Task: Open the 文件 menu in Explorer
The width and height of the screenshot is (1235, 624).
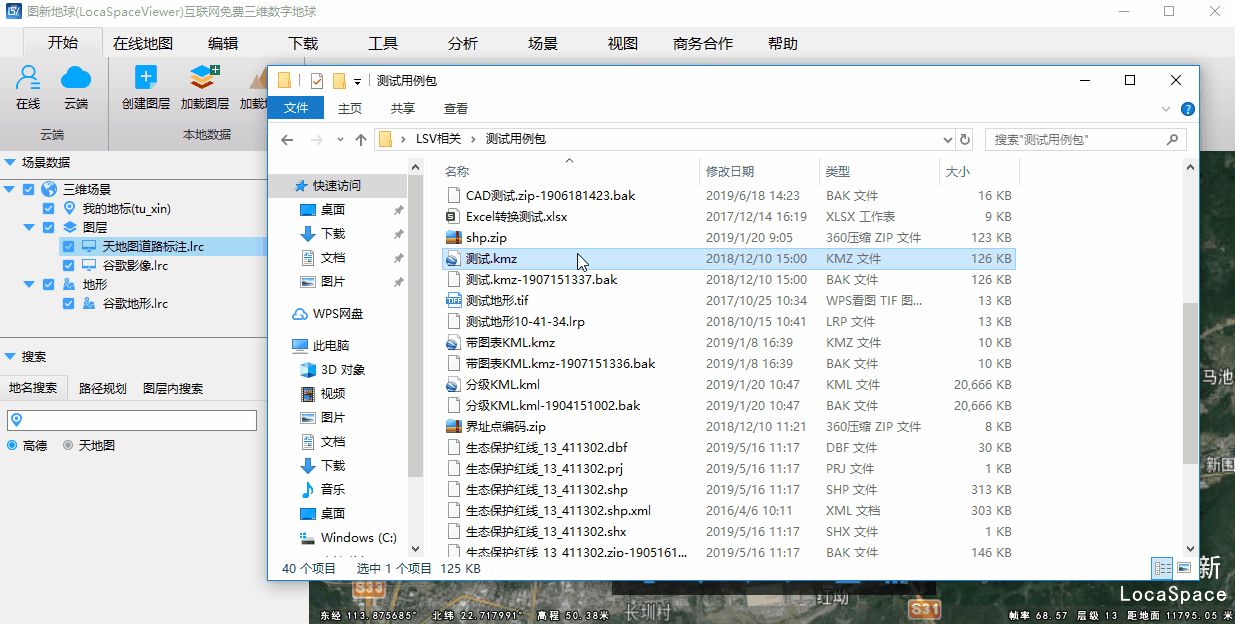Action: (296, 108)
